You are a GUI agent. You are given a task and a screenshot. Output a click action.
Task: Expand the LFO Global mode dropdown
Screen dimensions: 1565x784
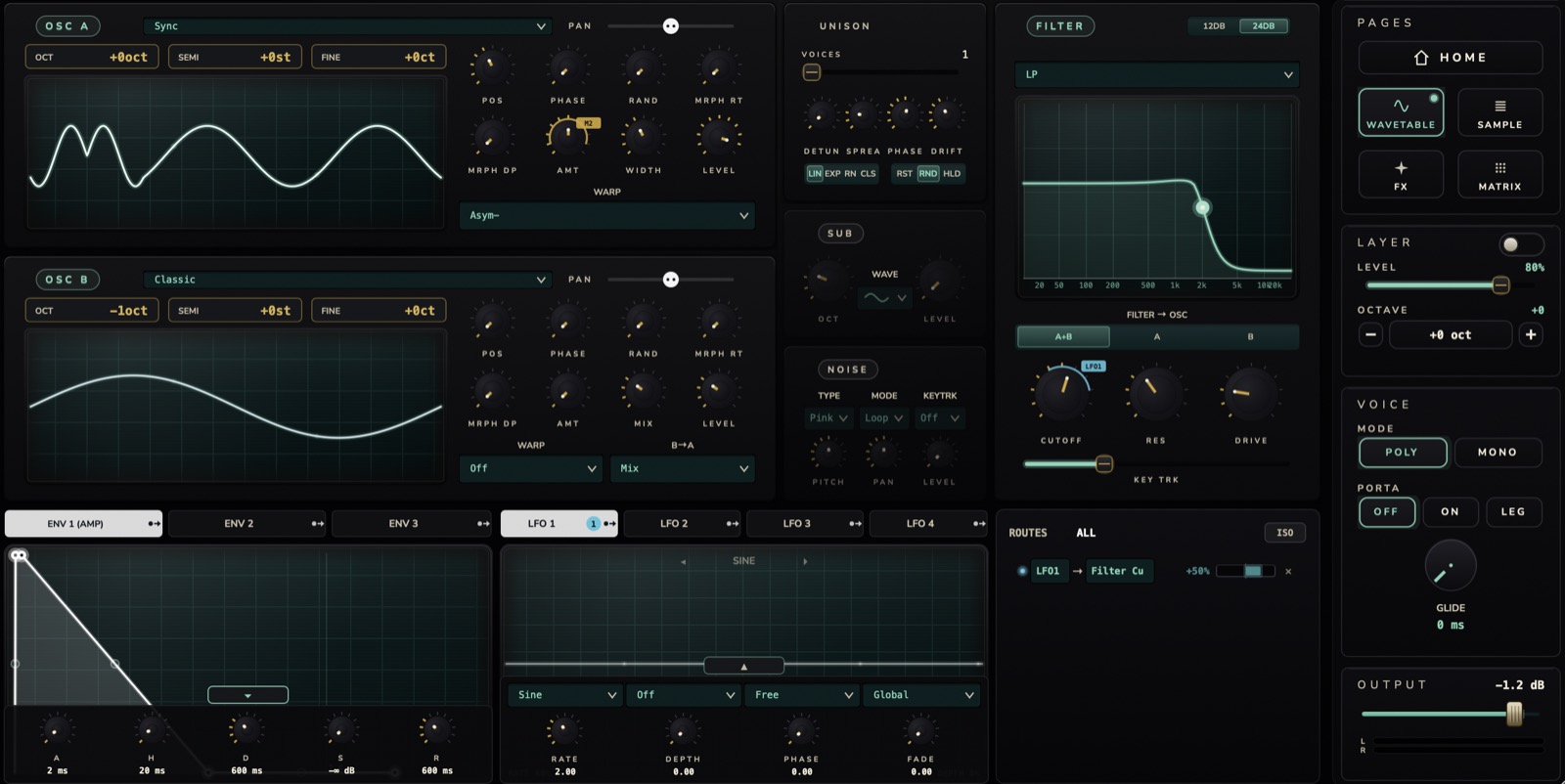tap(922, 695)
